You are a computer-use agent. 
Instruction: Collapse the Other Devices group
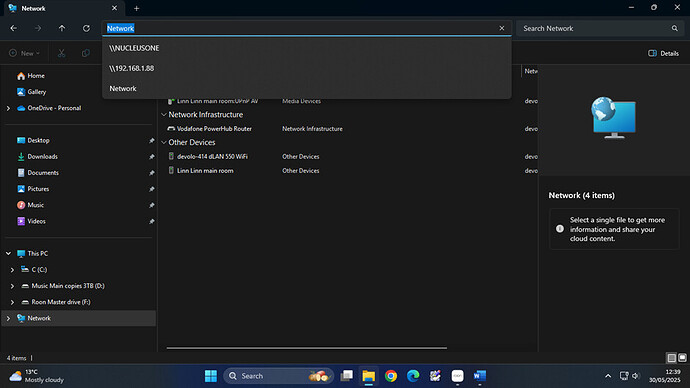pos(164,143)
